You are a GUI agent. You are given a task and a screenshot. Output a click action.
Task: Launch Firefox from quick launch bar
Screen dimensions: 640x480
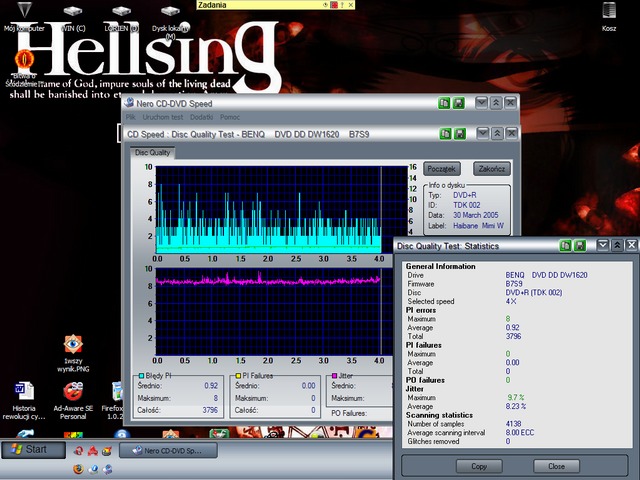point(78,469)
